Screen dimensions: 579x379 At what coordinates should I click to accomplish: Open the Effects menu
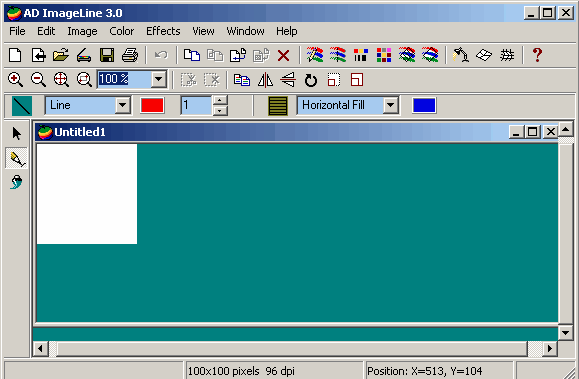point(163,31)
